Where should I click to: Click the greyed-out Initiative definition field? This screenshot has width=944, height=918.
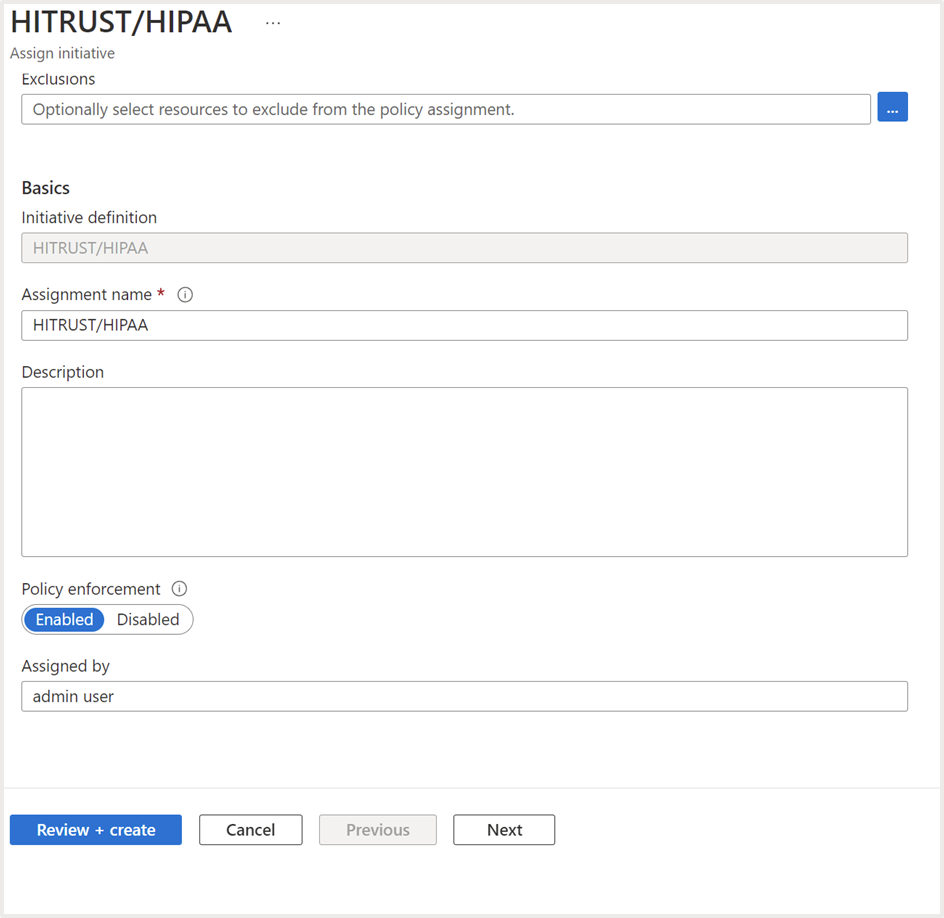coord(464,248)
